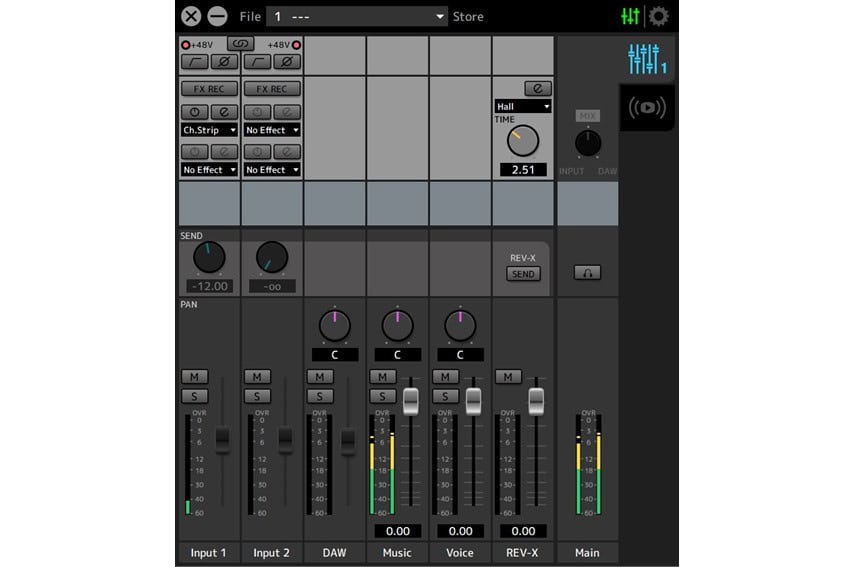854x567 pixels.
Task: Open the settings gear icon
Action: point(658,16)
